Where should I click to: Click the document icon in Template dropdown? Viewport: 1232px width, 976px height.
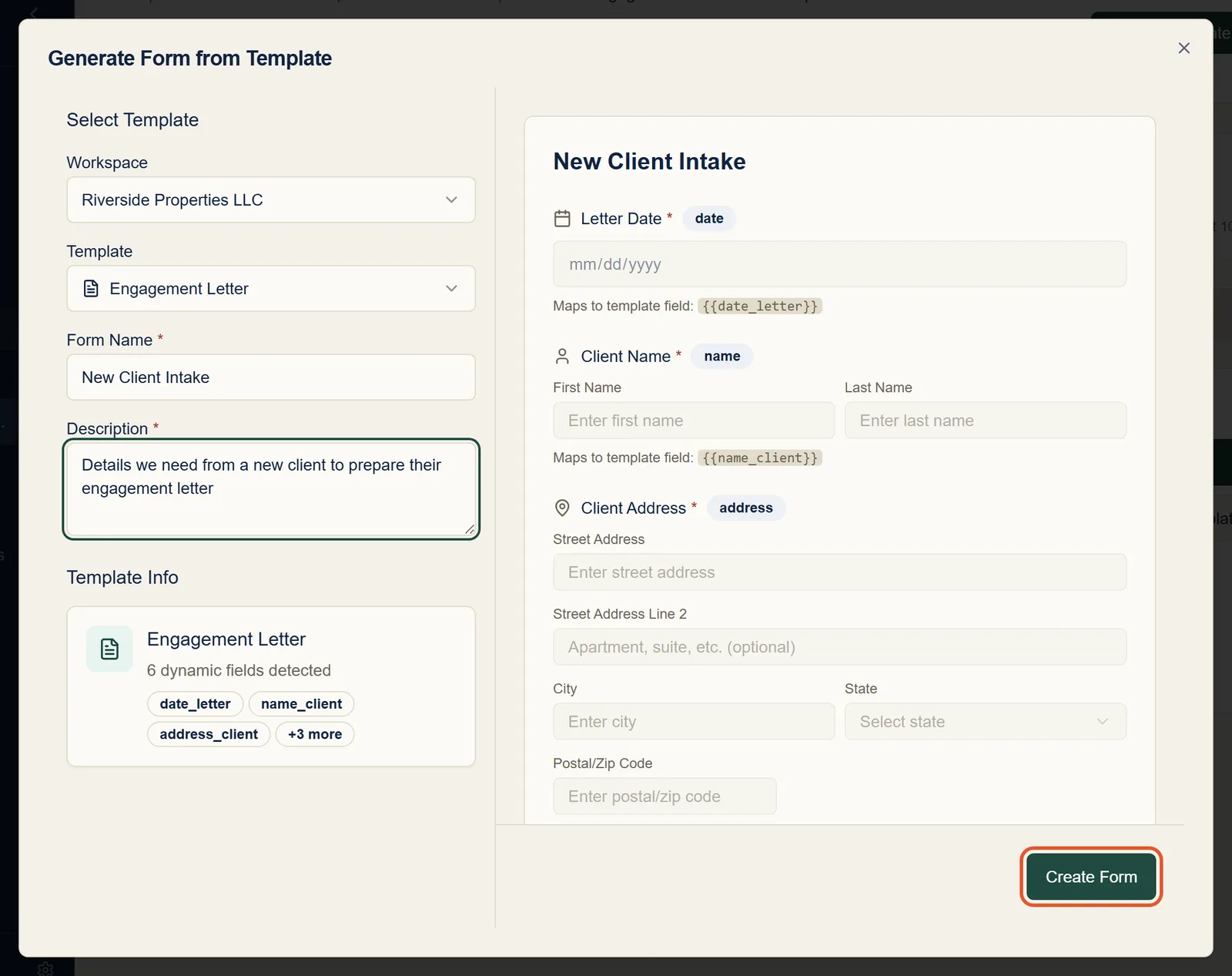tap(91, 289)
